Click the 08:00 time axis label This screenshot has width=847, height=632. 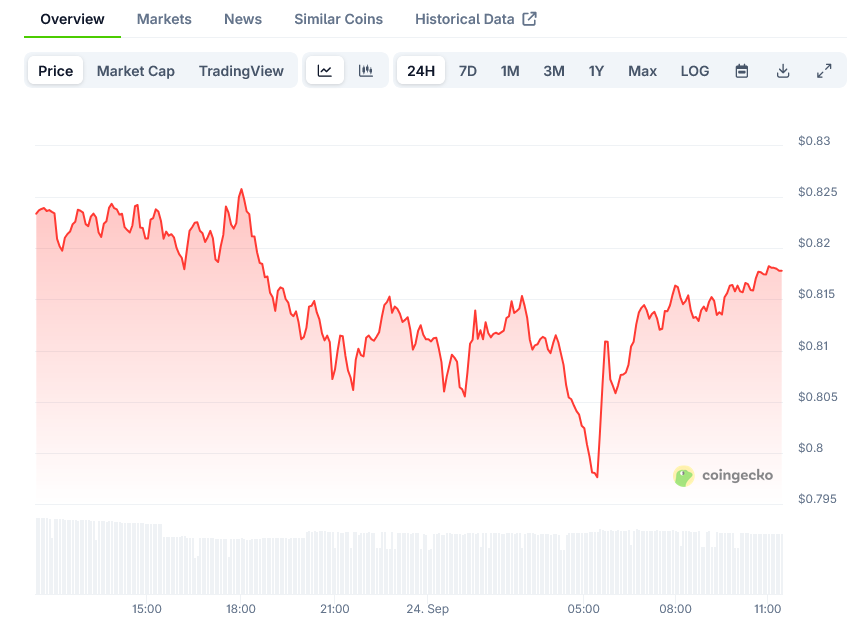tap(675, 609)
